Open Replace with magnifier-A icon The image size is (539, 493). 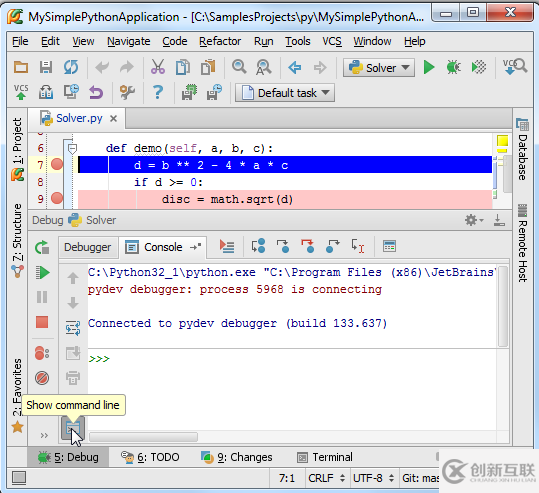[x=264, y=67]
